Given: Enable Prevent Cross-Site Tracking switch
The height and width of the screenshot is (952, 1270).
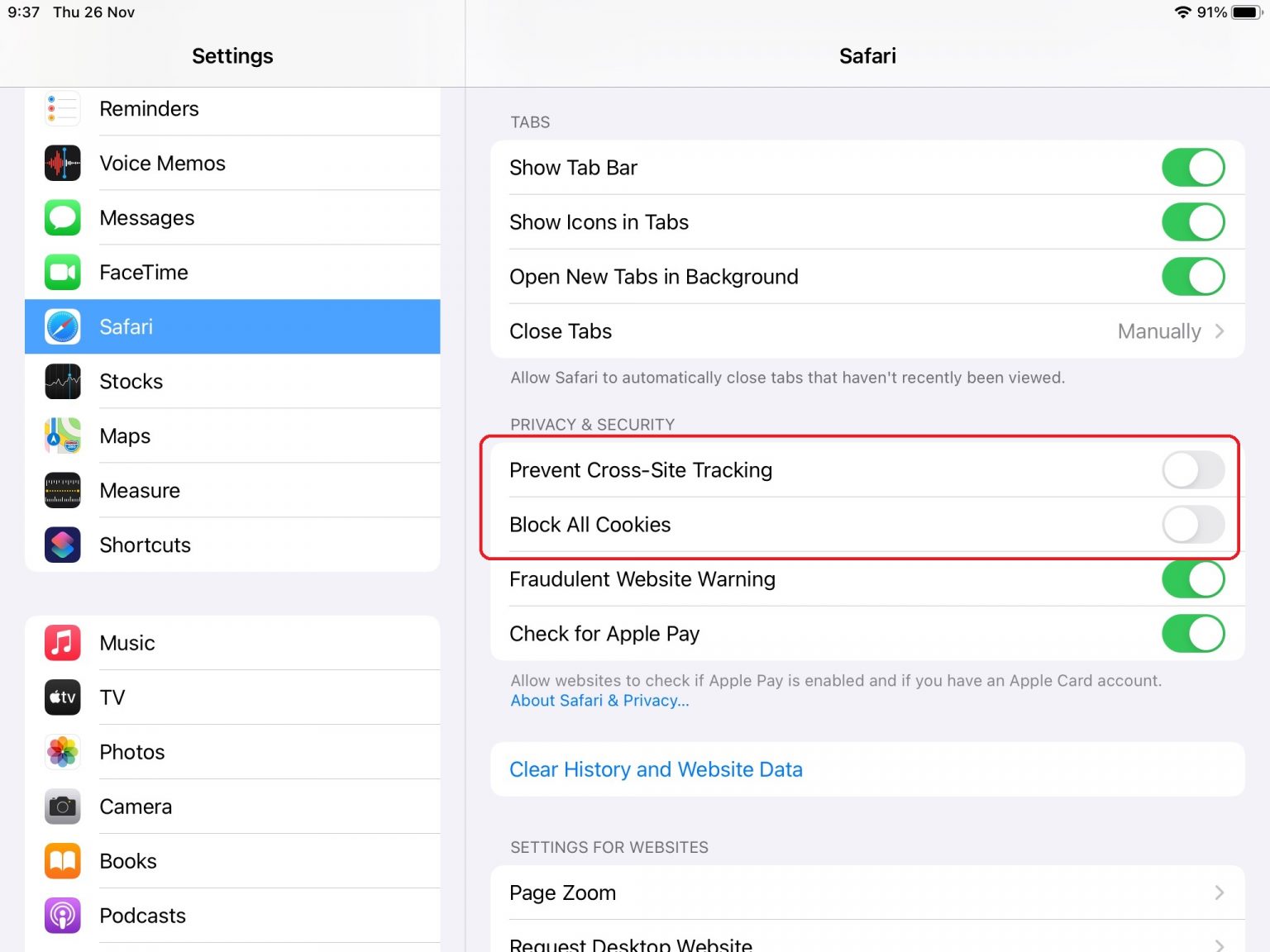Looking at the screenshot, I should 1192,470.
